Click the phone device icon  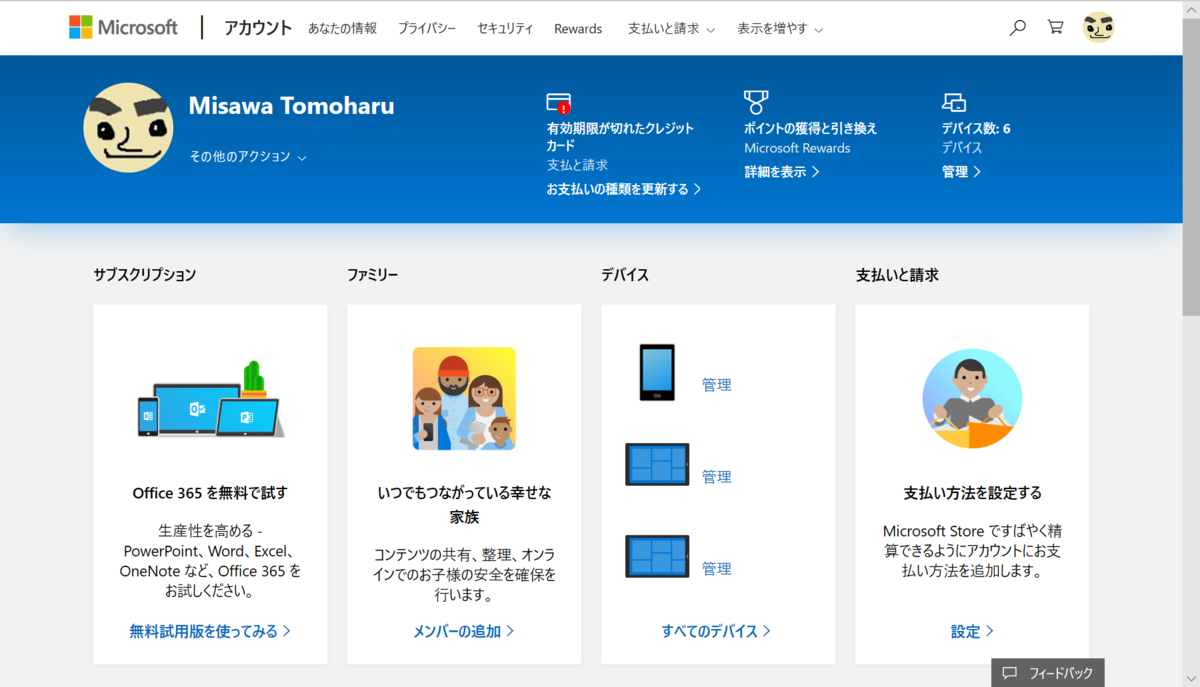tap(657, 373)
